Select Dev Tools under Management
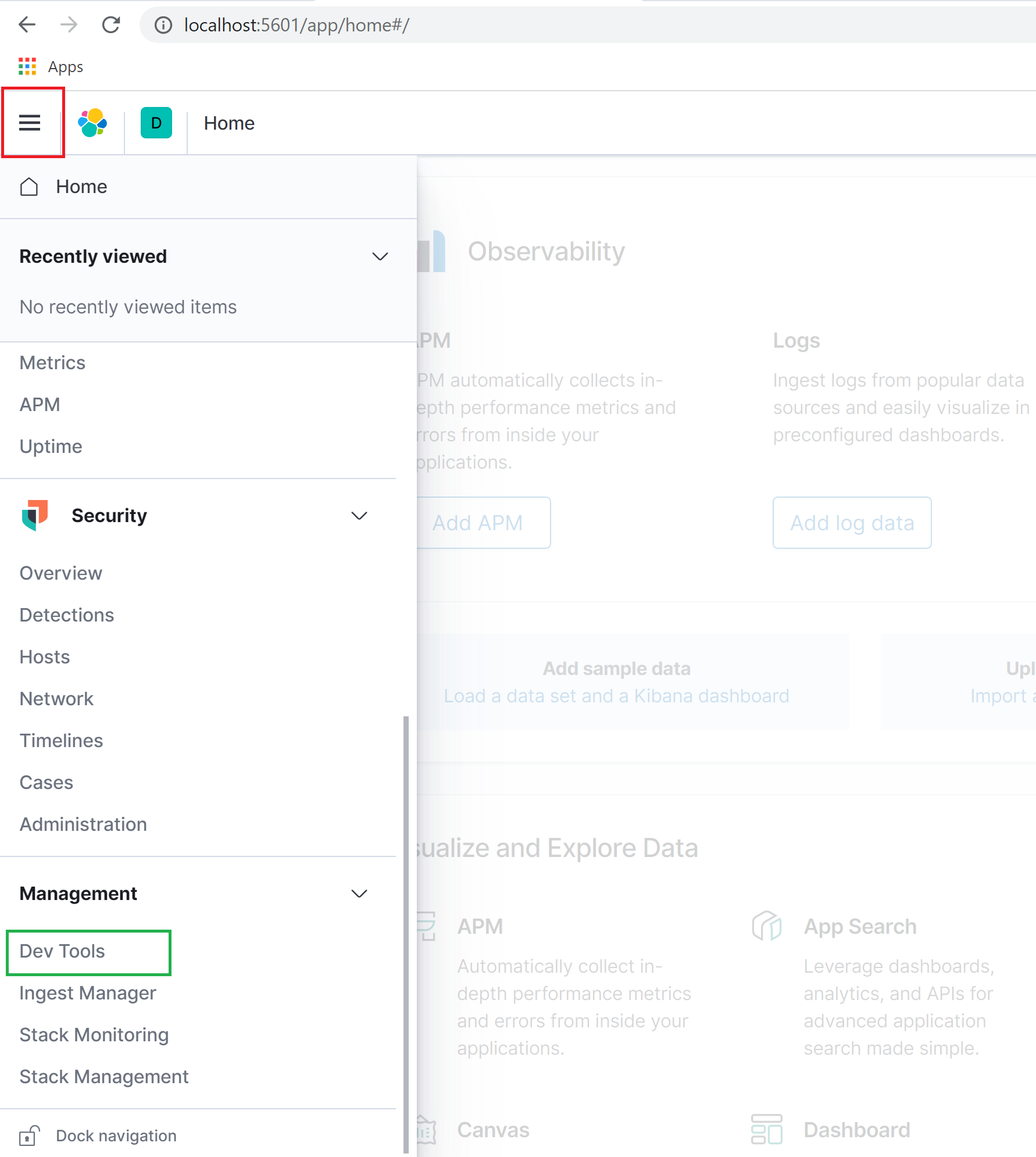1036x1157 pixels. click(x=61, y=951)
